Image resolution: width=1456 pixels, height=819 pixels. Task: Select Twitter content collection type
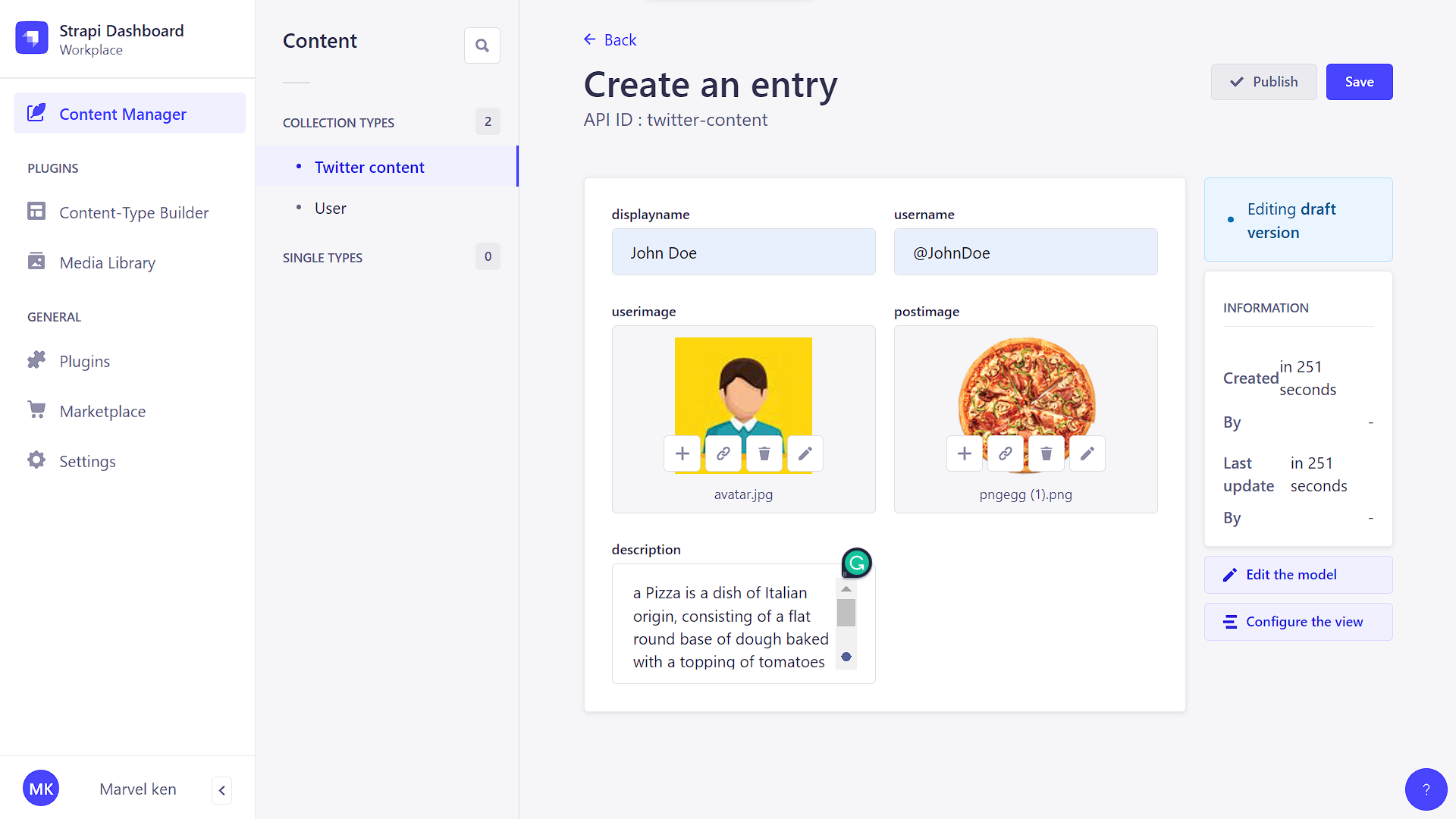pos(387,167)
